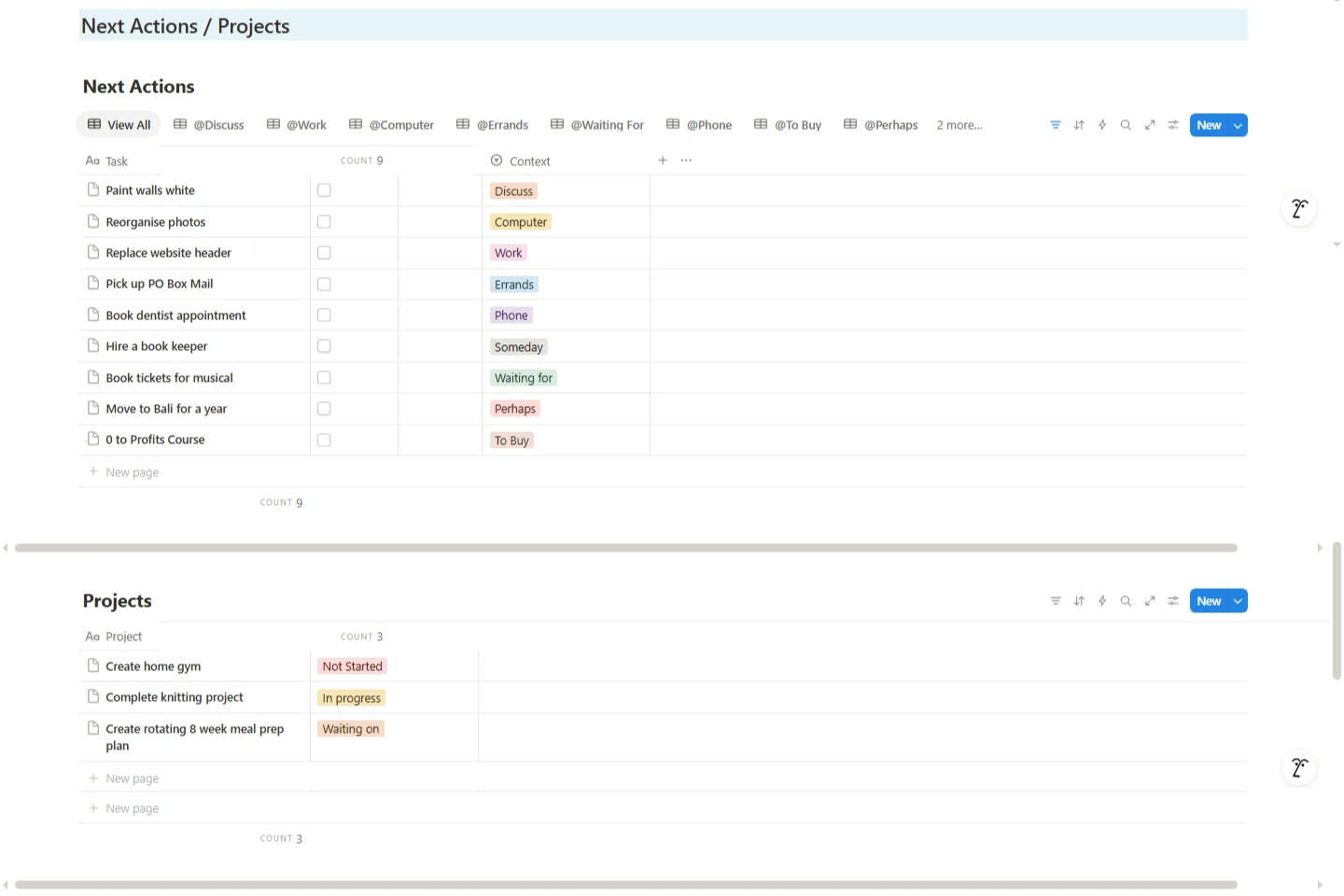The height and width of the screenshot is (896, 1344).
Task: Mark Move to Bali for a year done
Action: [x=324, y=409]
